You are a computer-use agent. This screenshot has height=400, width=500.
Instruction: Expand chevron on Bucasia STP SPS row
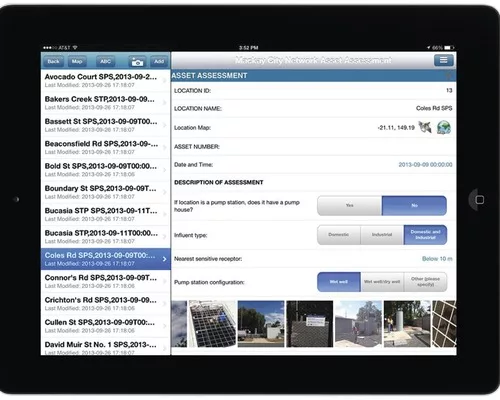coord(164,214)
